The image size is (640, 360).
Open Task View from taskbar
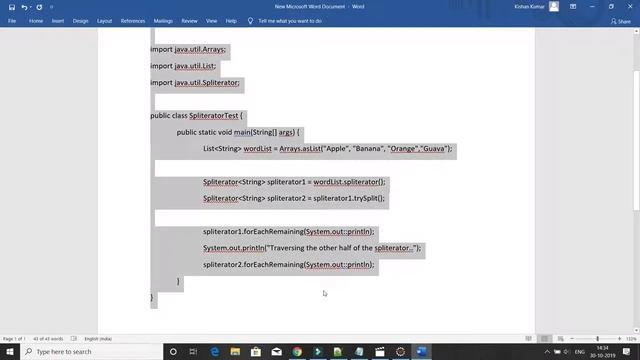click(x=193, y=351)
